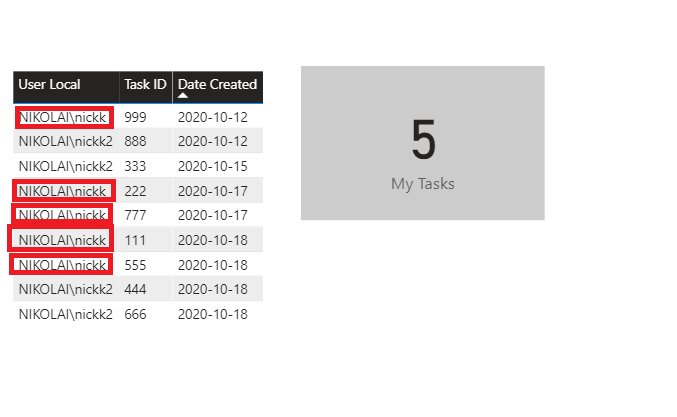The width and height of the screenshot is (677, 417).
Task: Select the row with Task ID 666
Action: click(x=138, y=314)
